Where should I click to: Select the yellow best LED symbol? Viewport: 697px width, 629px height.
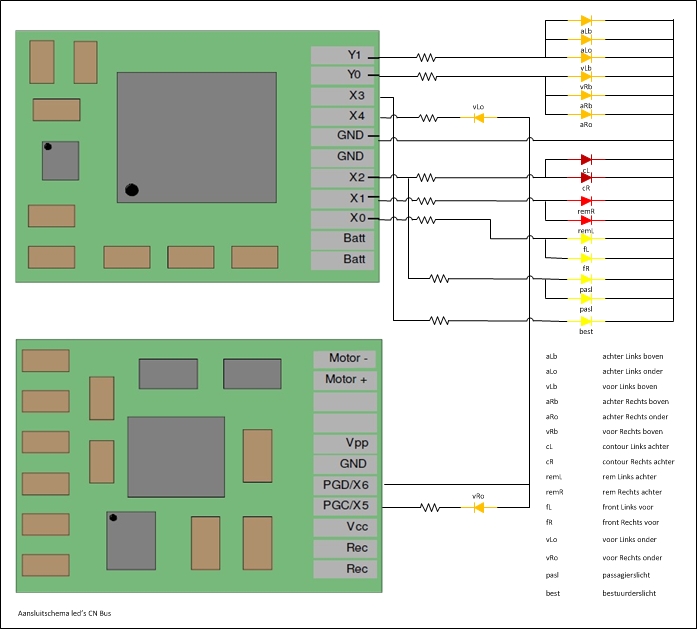[586, 320]
